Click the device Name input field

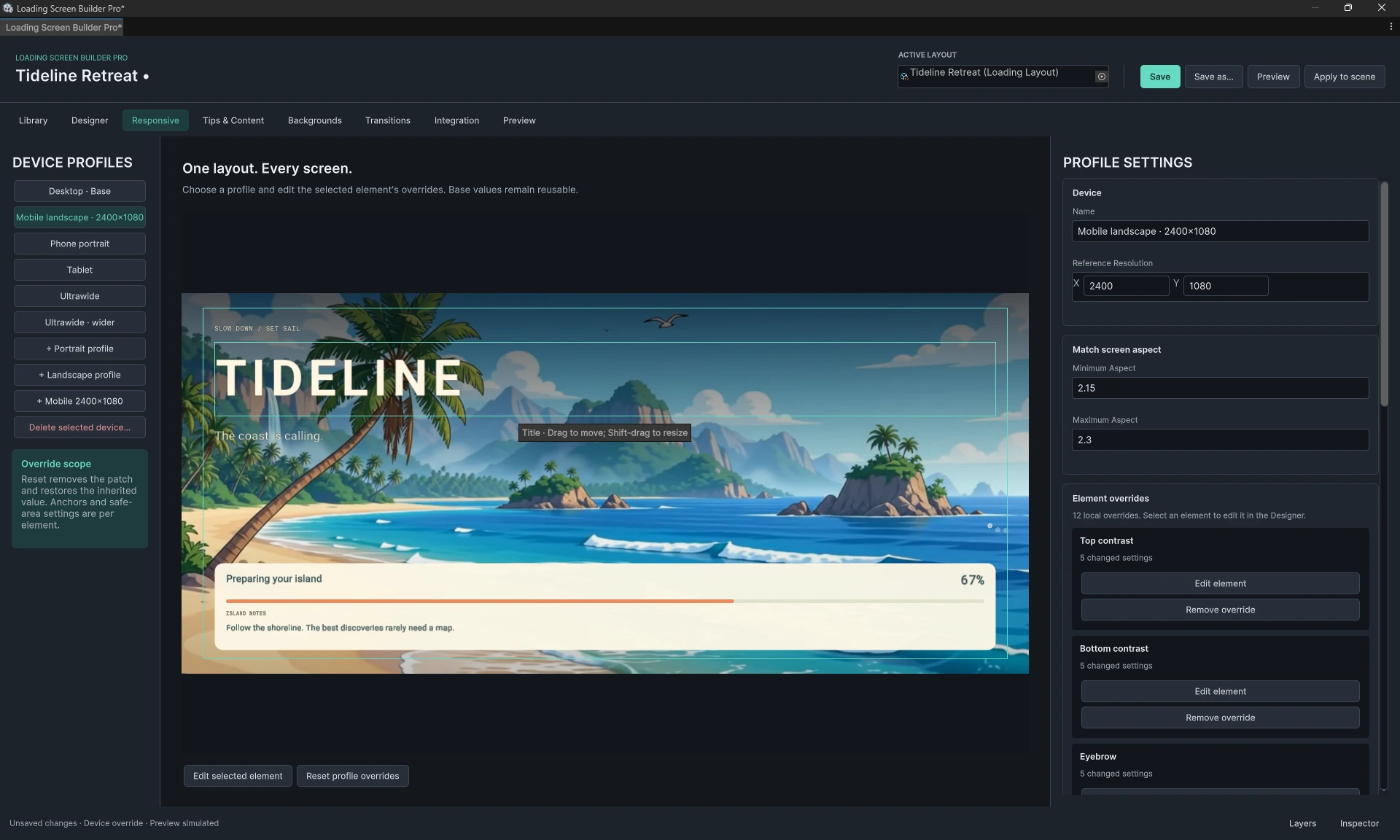coord(1220,231)
